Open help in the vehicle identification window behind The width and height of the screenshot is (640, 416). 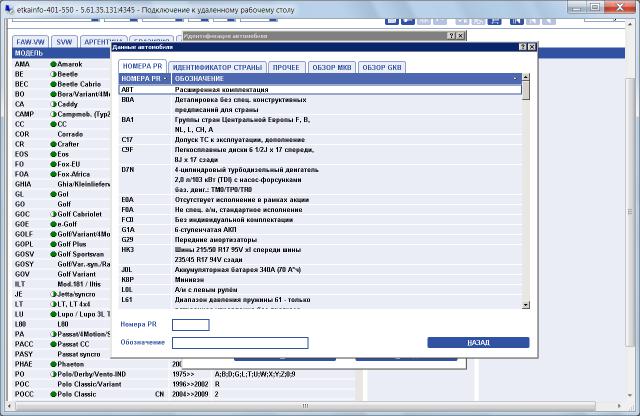[451, 36]
